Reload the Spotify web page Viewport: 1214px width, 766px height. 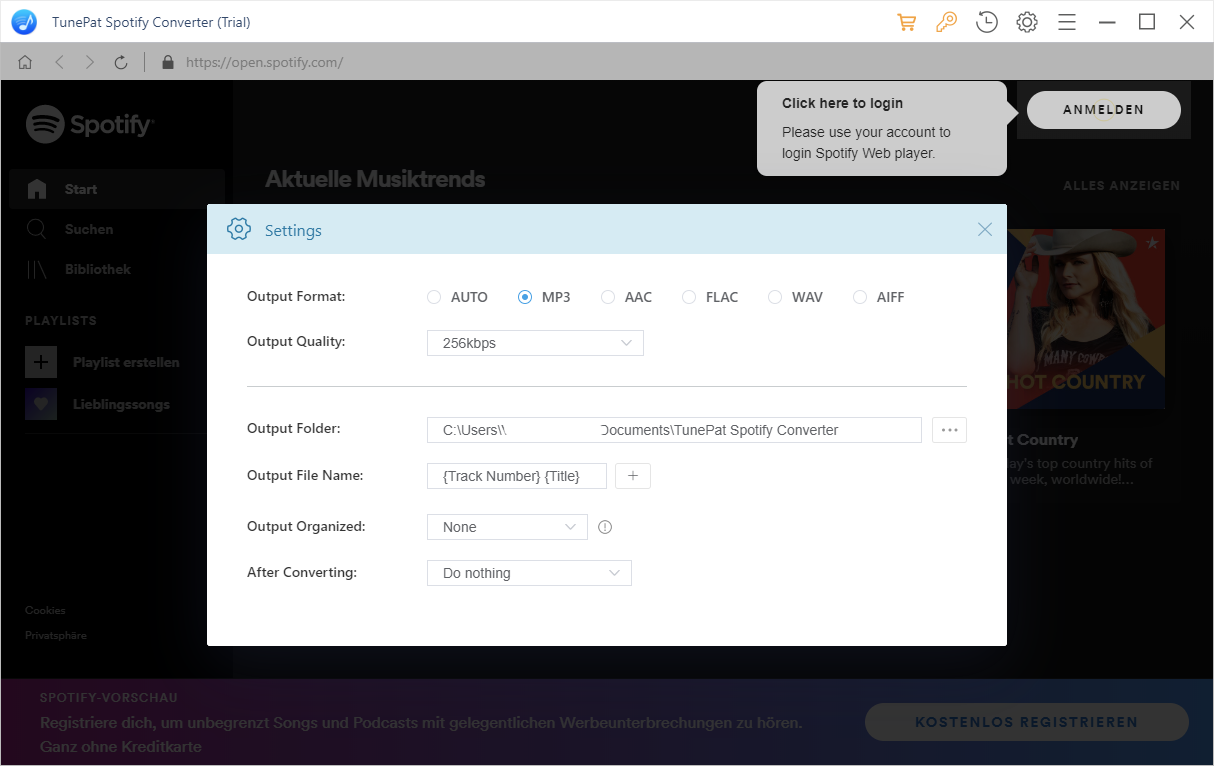coord(121,62)
